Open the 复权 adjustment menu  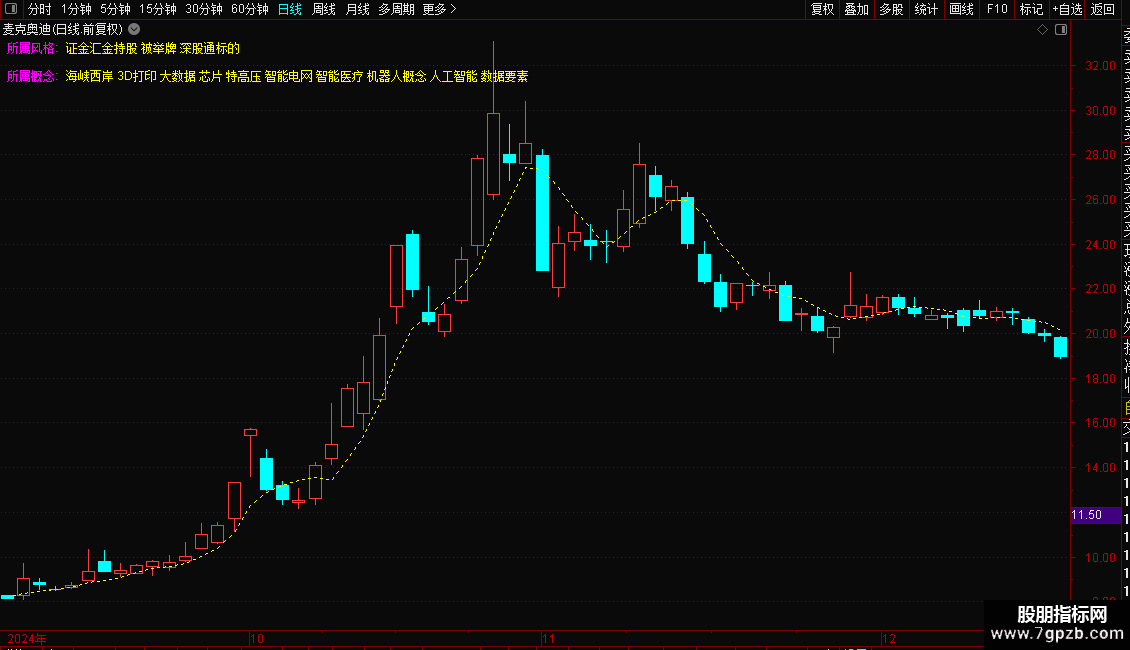coord(822,9)
